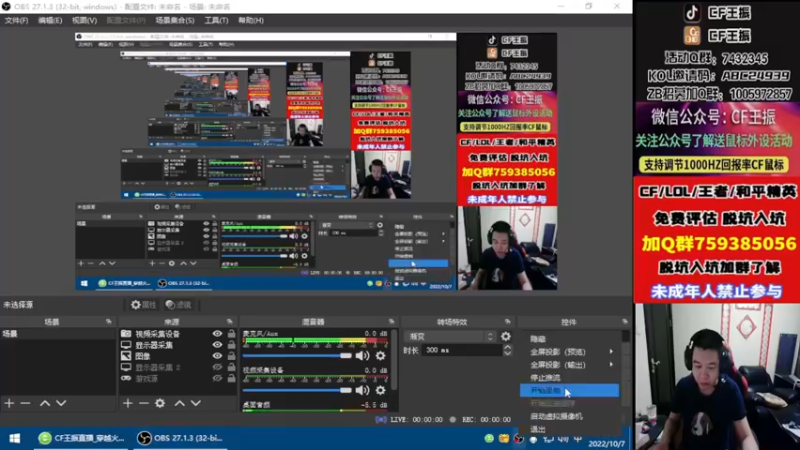800x450 pixels.
Task: Toggle lock on 图像 source
Action: click(x=232, y=356)
